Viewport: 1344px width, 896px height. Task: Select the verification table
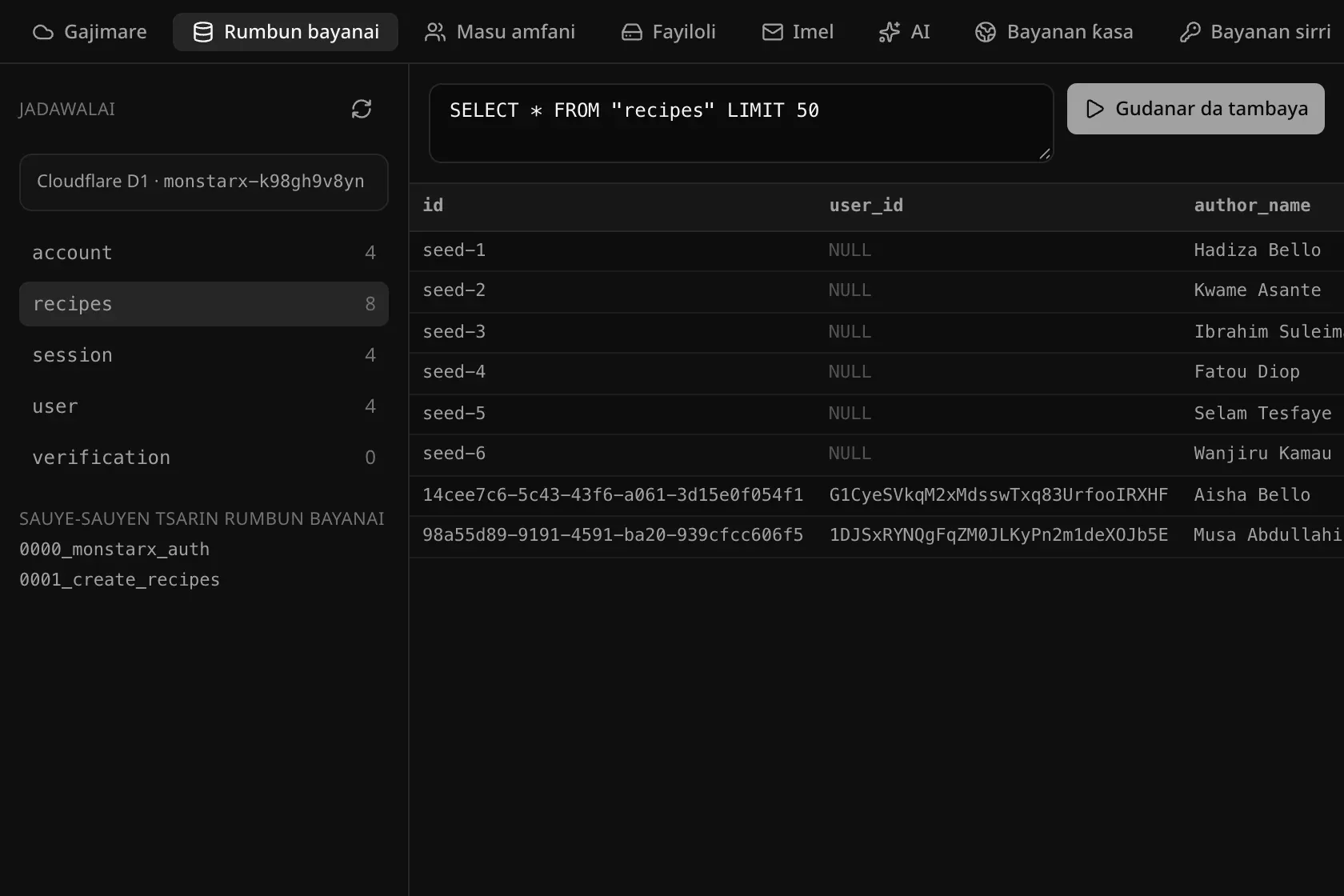coord(204,458)
